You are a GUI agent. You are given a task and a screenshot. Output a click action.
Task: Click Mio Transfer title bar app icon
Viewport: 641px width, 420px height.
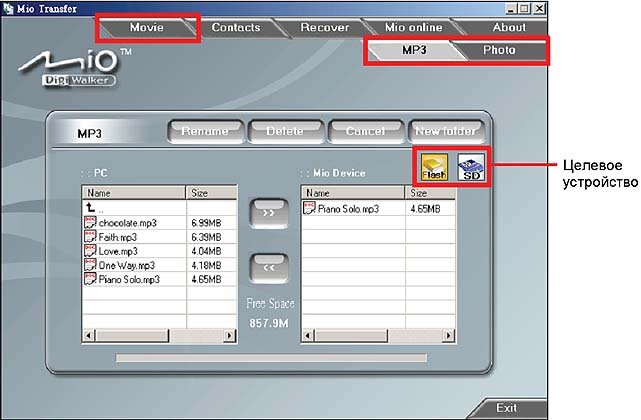point(8,8)
